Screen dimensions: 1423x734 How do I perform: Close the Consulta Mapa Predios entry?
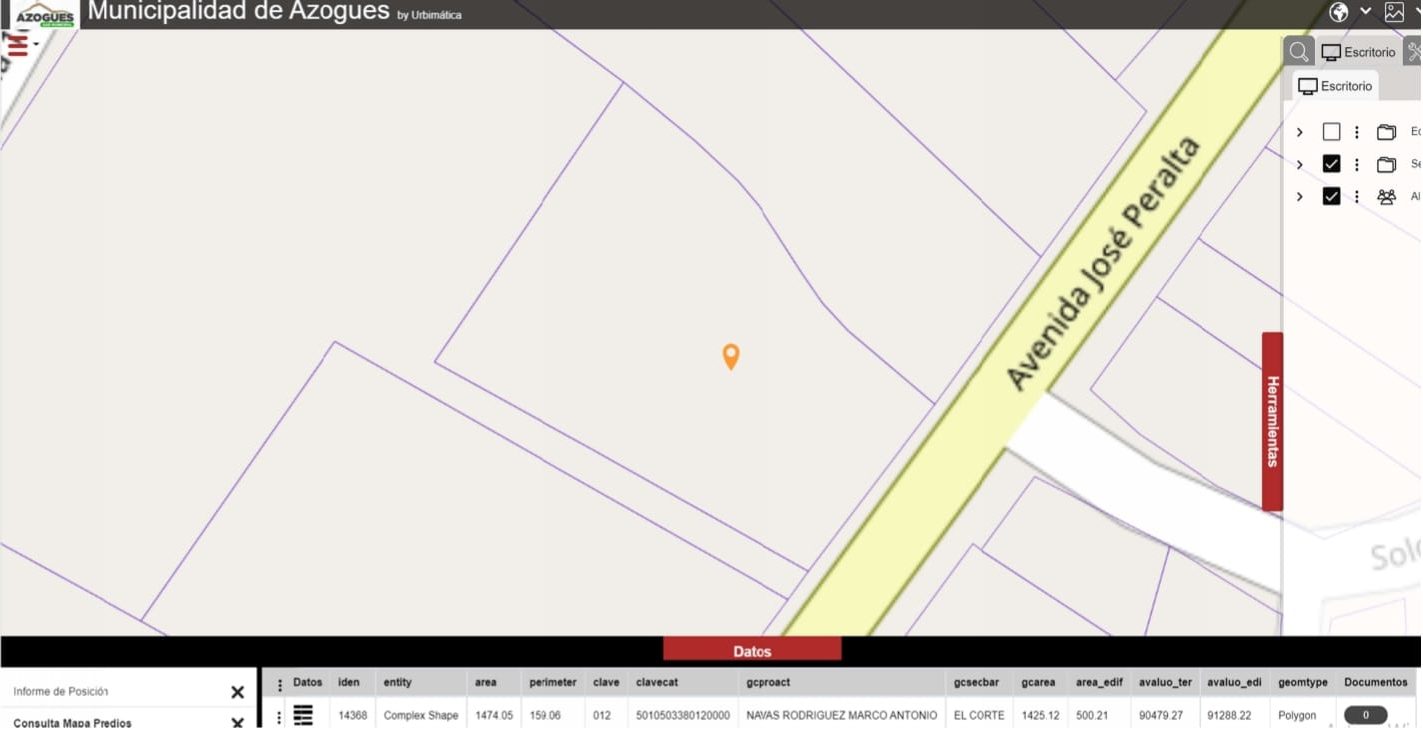(237, 722)
